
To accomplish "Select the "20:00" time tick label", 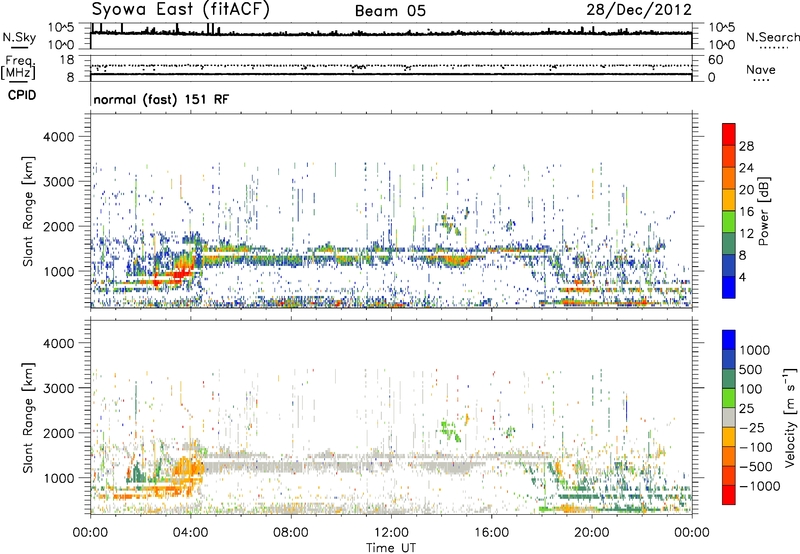I will (592, 533).
